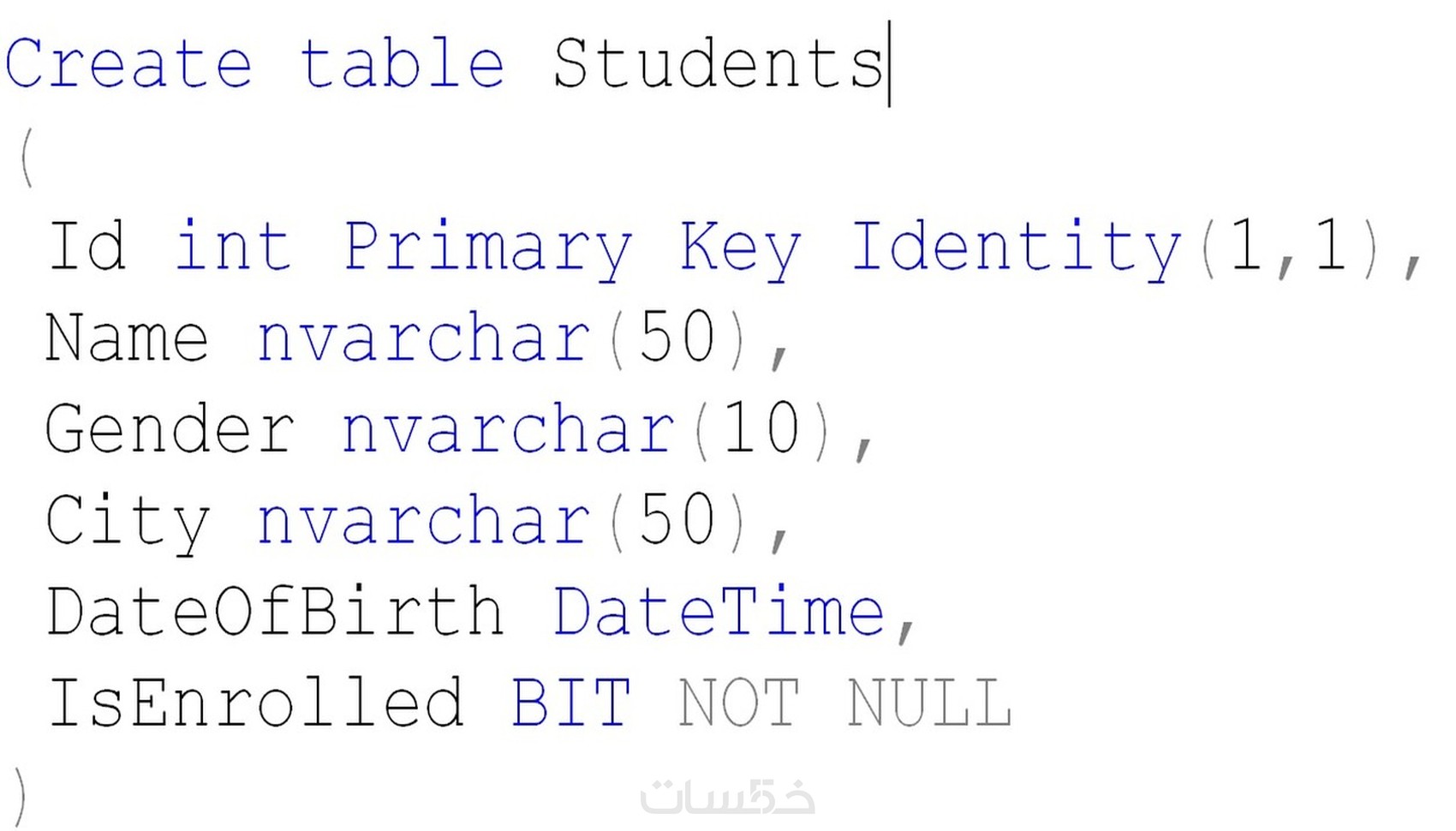1456x831 pixels.
Task: Click the Primary keyword
Action: coord(487,248)
